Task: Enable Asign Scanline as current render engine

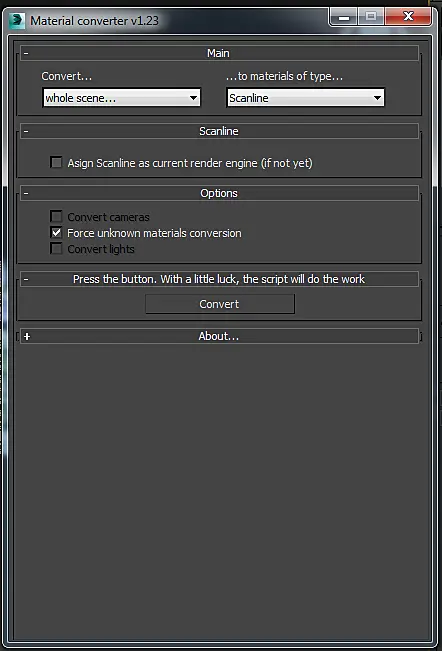Action: 56,162
